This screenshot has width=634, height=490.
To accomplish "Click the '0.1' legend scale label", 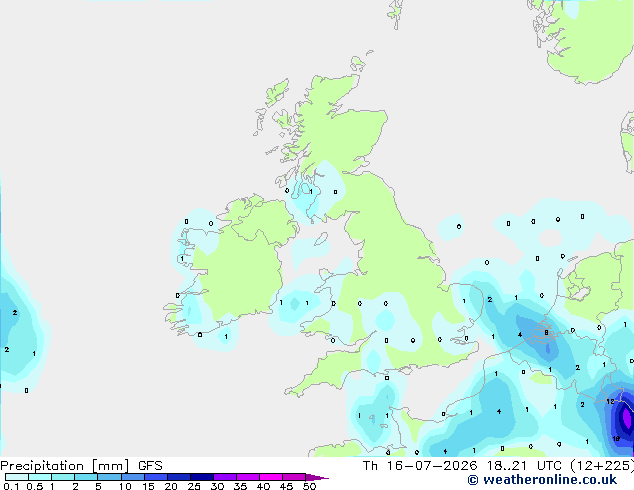I will click(x=11, y=486).
